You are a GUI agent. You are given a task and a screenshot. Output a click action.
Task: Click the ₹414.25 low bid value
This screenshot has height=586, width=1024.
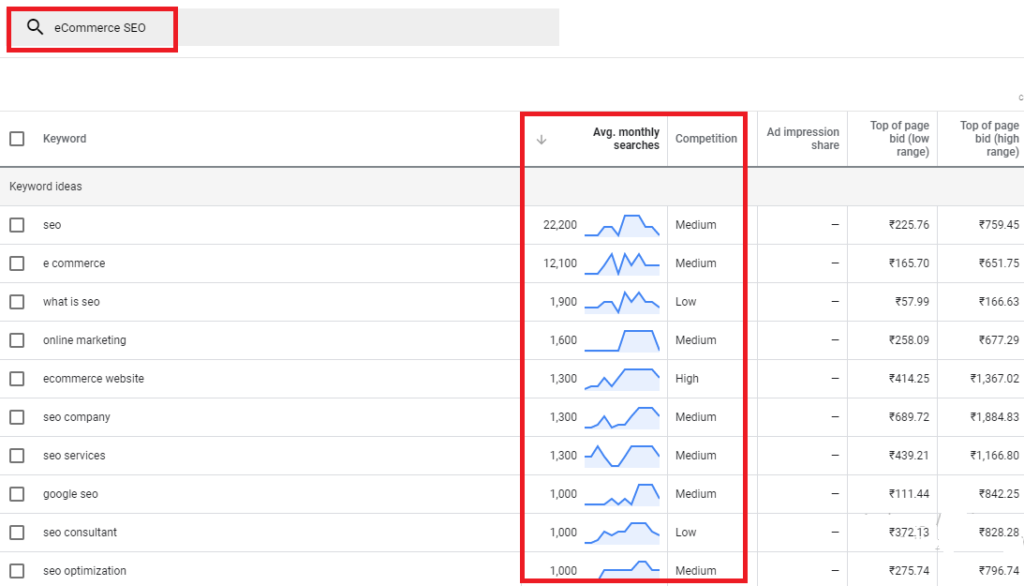pos(908,379)
